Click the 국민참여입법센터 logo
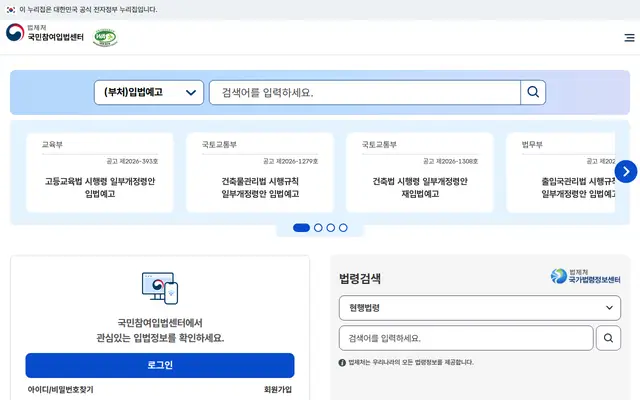Screen dimensions: 640x400 coord(45,33)
